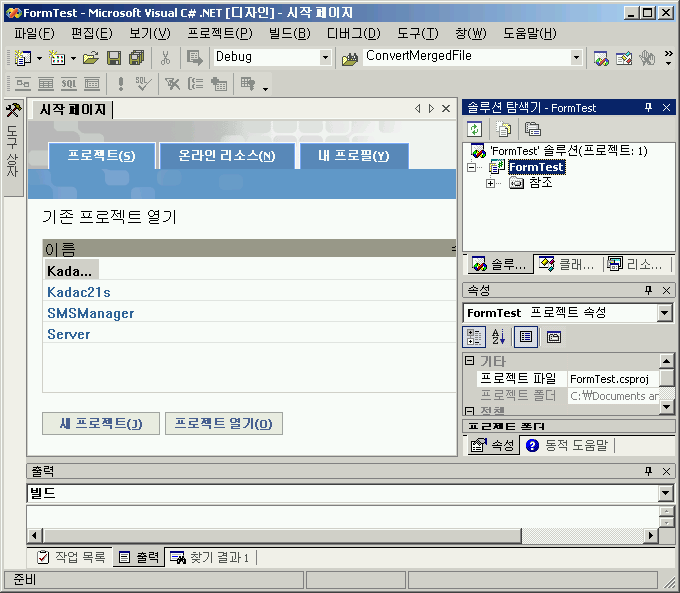Open the Add New Item dropdown arrow
This screenshot has width=680, height=593.
73,58
